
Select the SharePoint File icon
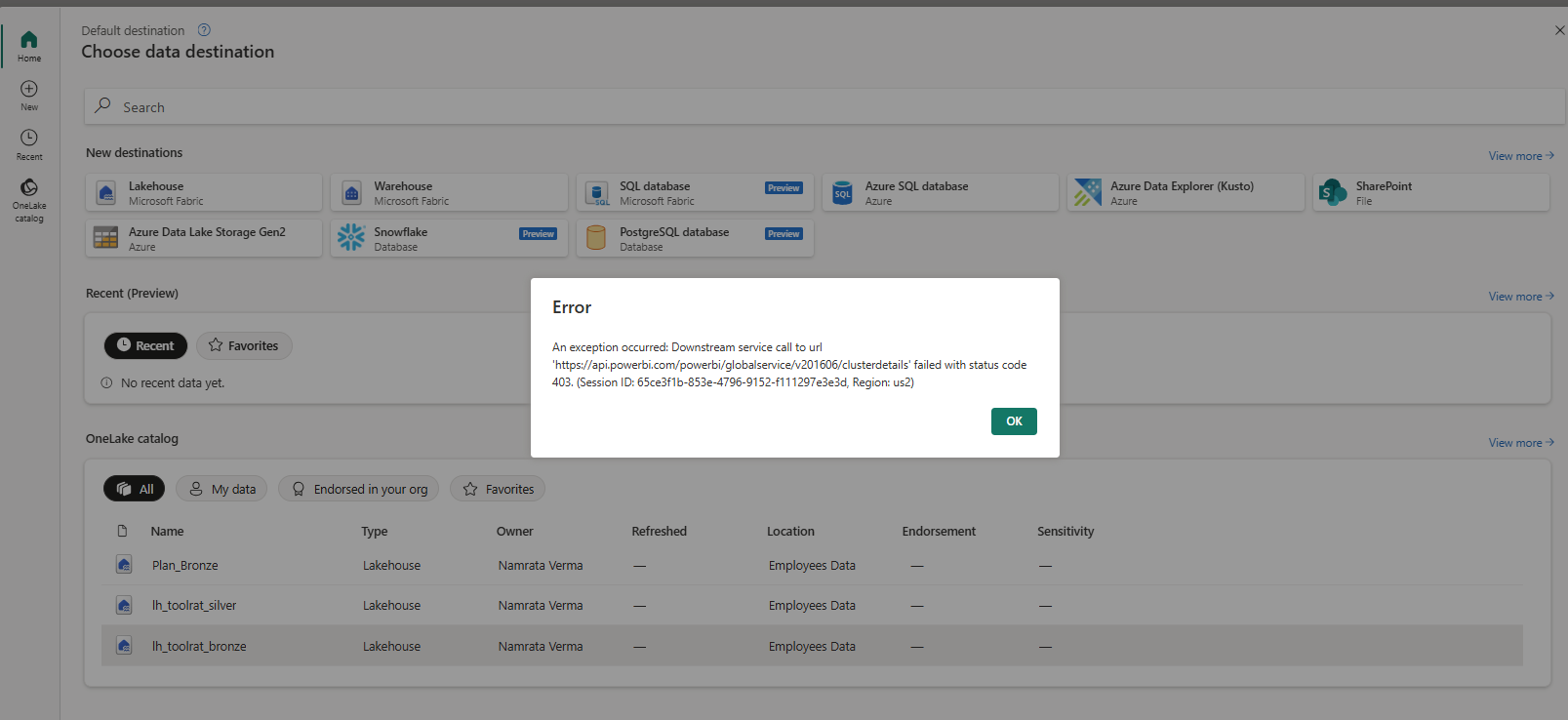(1332, 192)
